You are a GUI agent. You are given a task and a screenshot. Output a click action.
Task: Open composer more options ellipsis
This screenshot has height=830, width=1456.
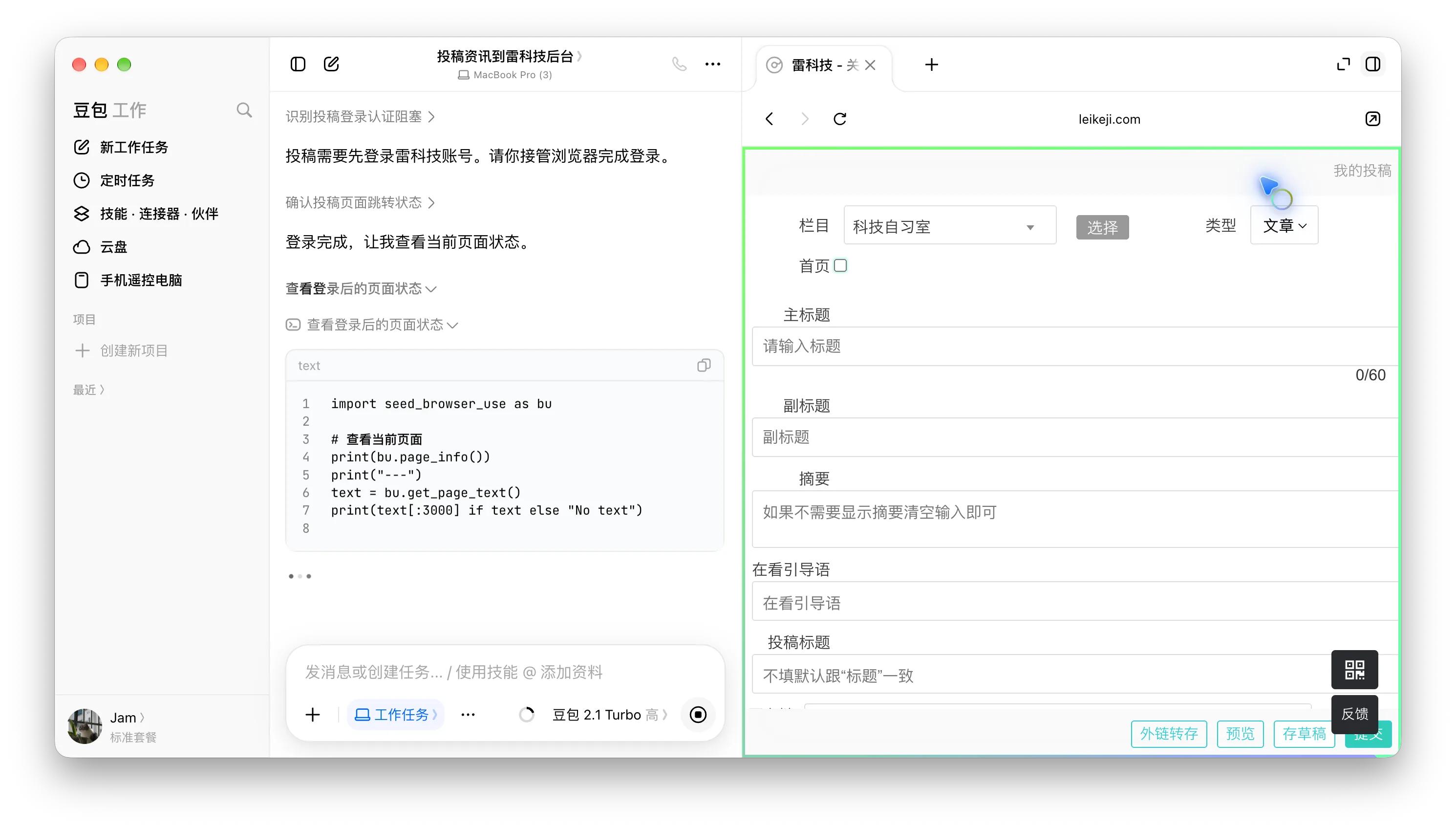tap(468, 714)
